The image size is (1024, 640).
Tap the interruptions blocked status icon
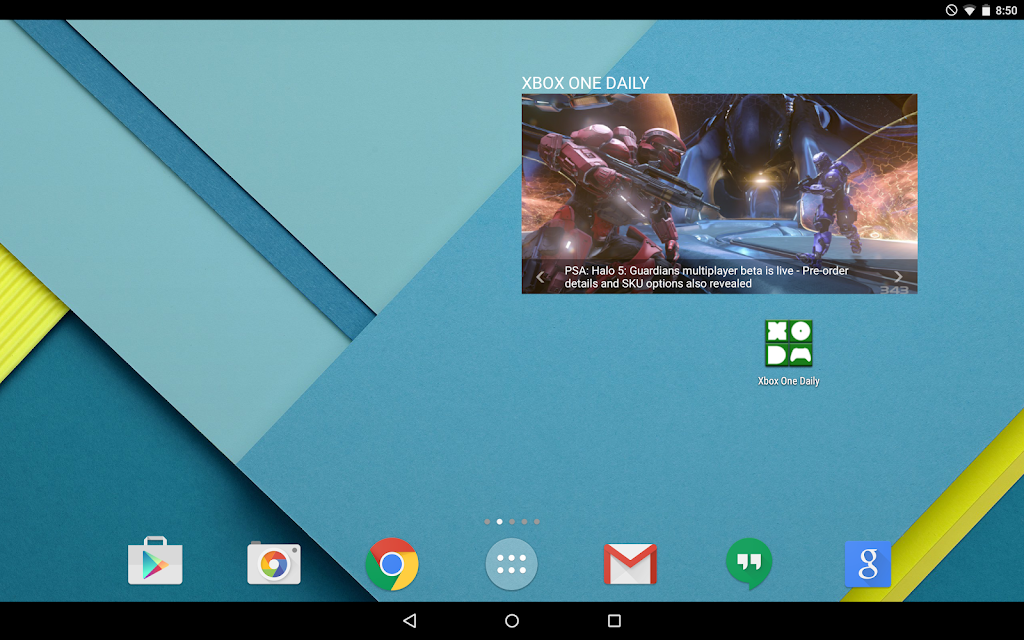click(952, 10)
